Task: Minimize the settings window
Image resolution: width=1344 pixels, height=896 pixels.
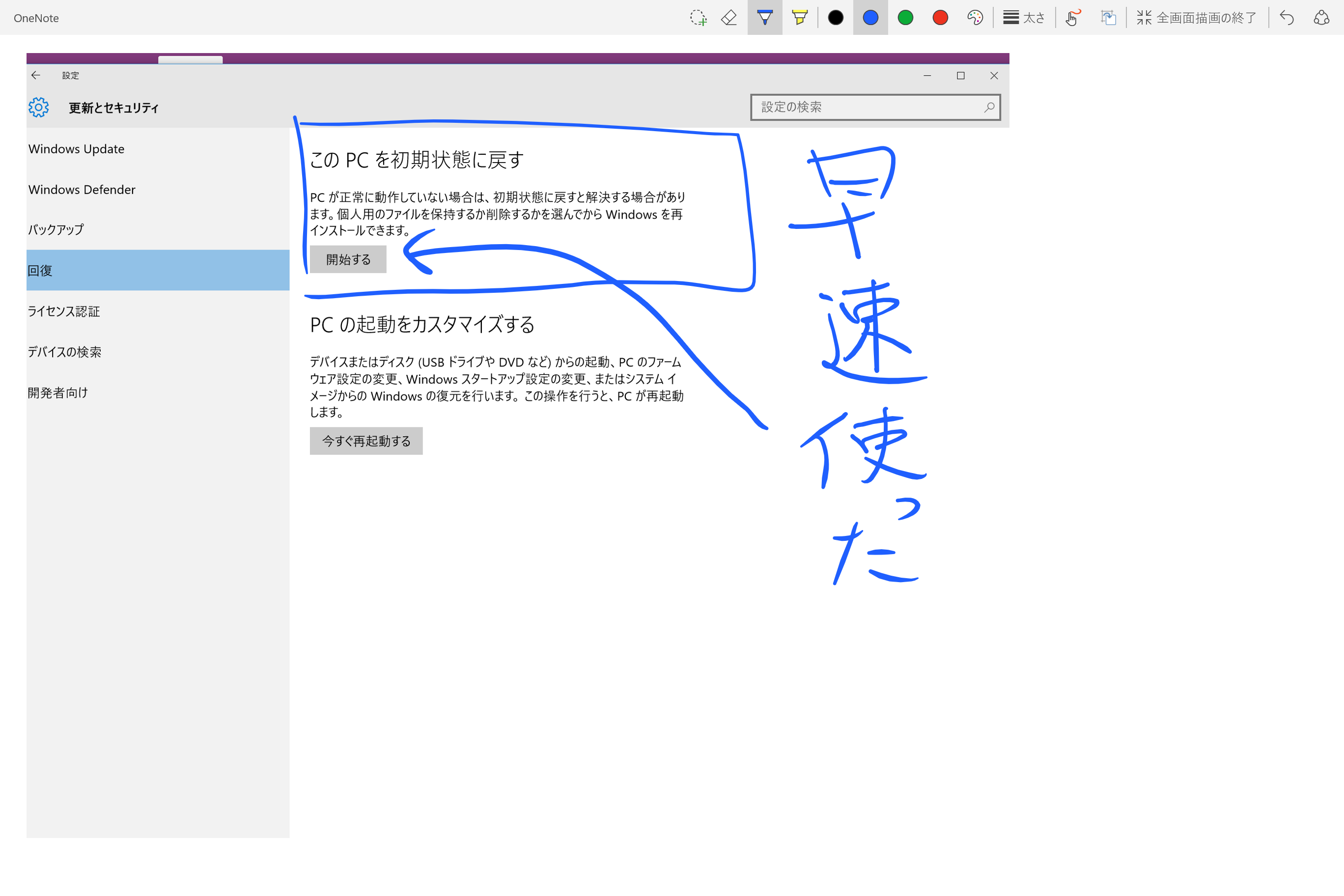Action: coord(927,76)
